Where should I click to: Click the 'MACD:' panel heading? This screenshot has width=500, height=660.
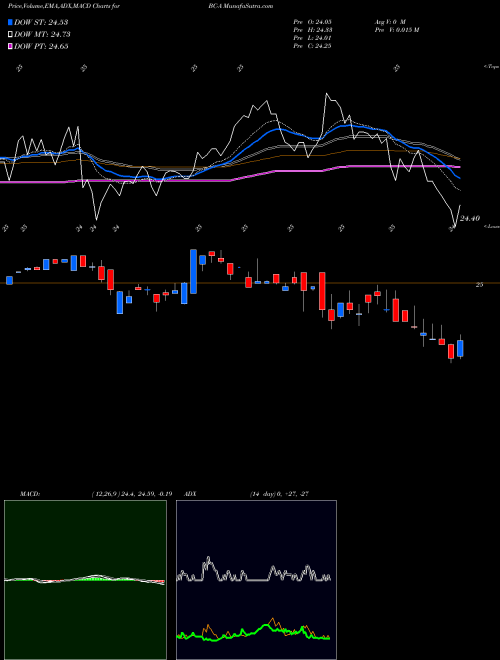[x=30, y=494]
